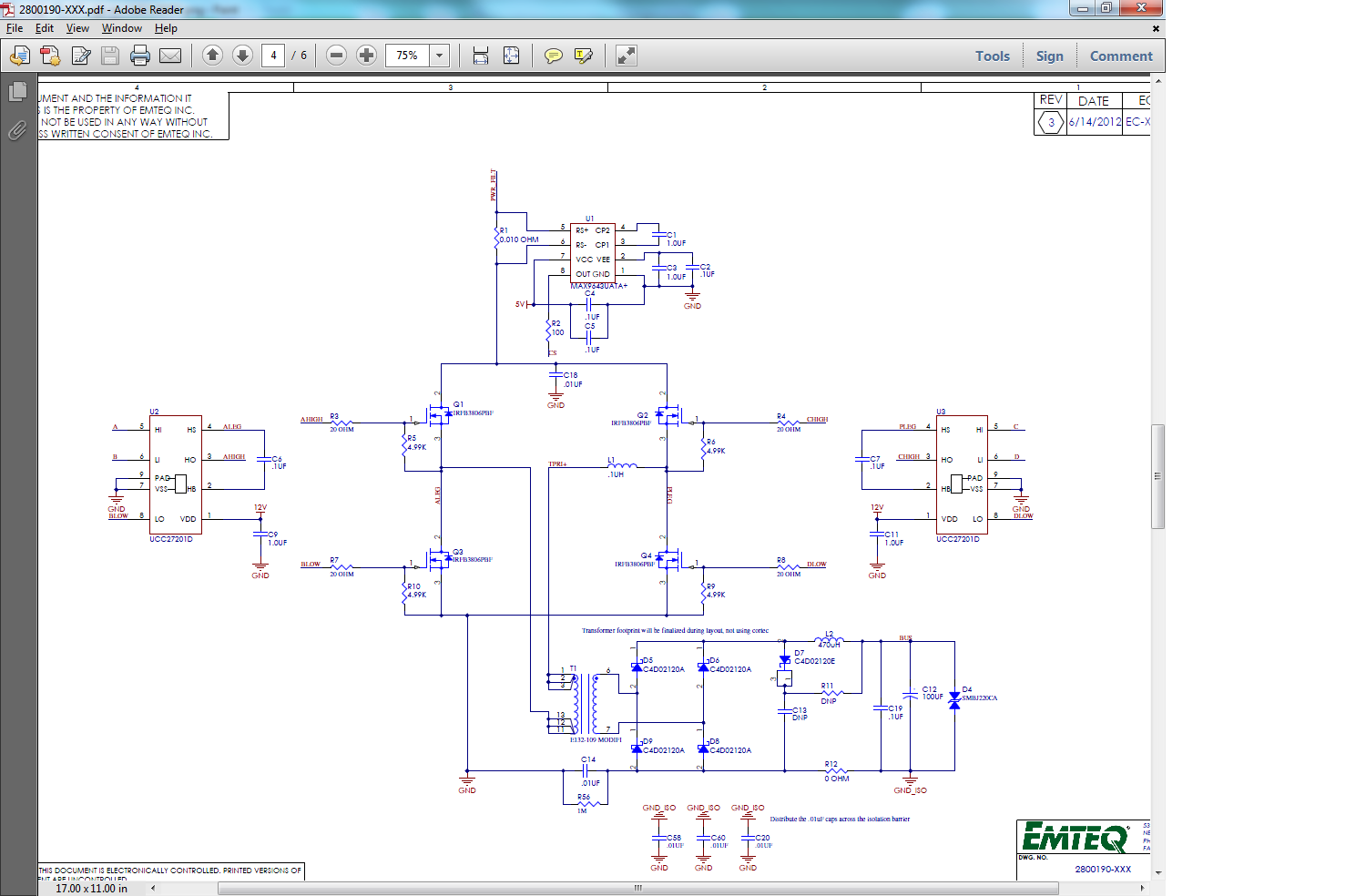Close the document with the menu-bar X
Image resolution: width=1366 pixels, height=896 pixels.
(1156, 28)
